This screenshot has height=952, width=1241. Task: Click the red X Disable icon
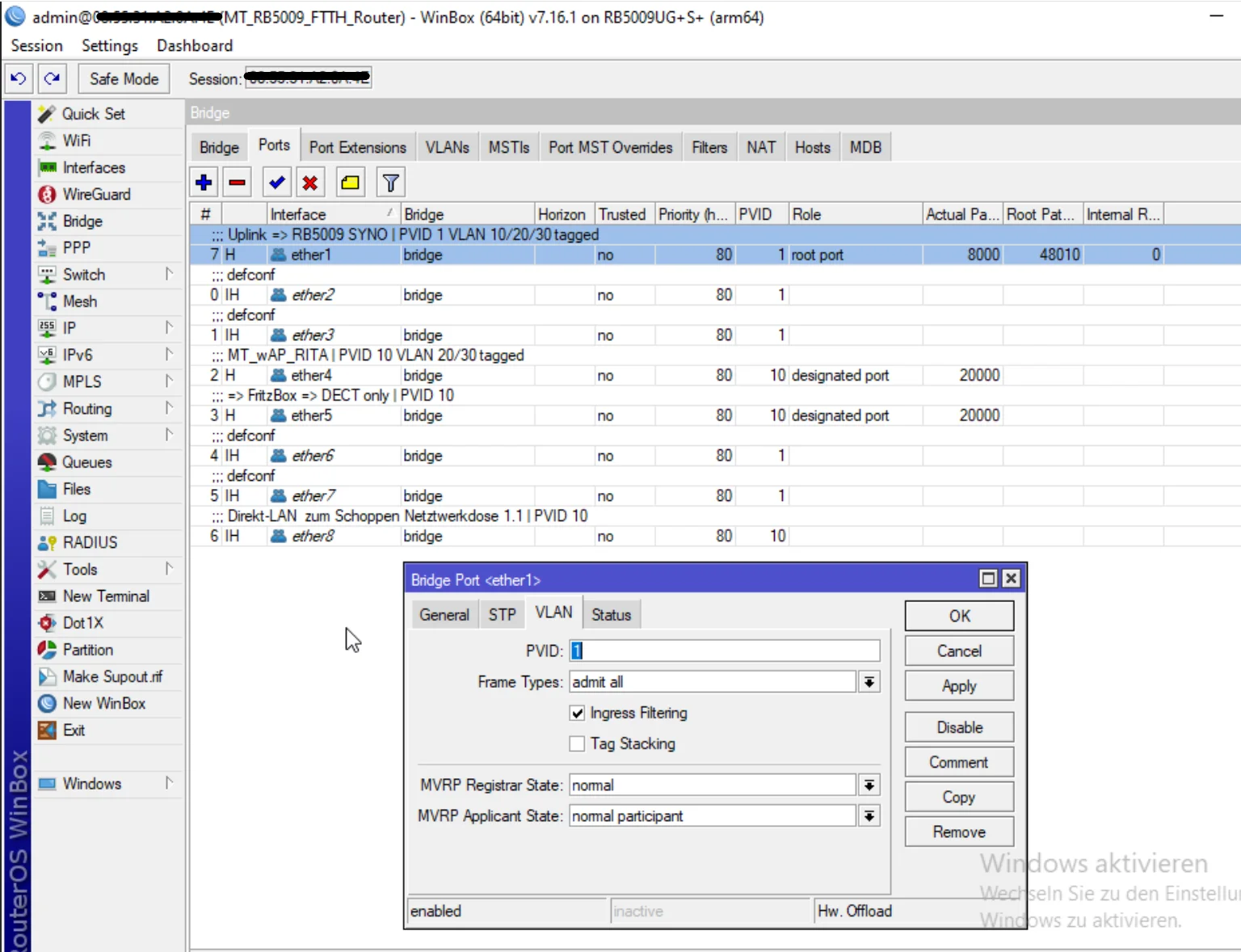pos(310,183)
